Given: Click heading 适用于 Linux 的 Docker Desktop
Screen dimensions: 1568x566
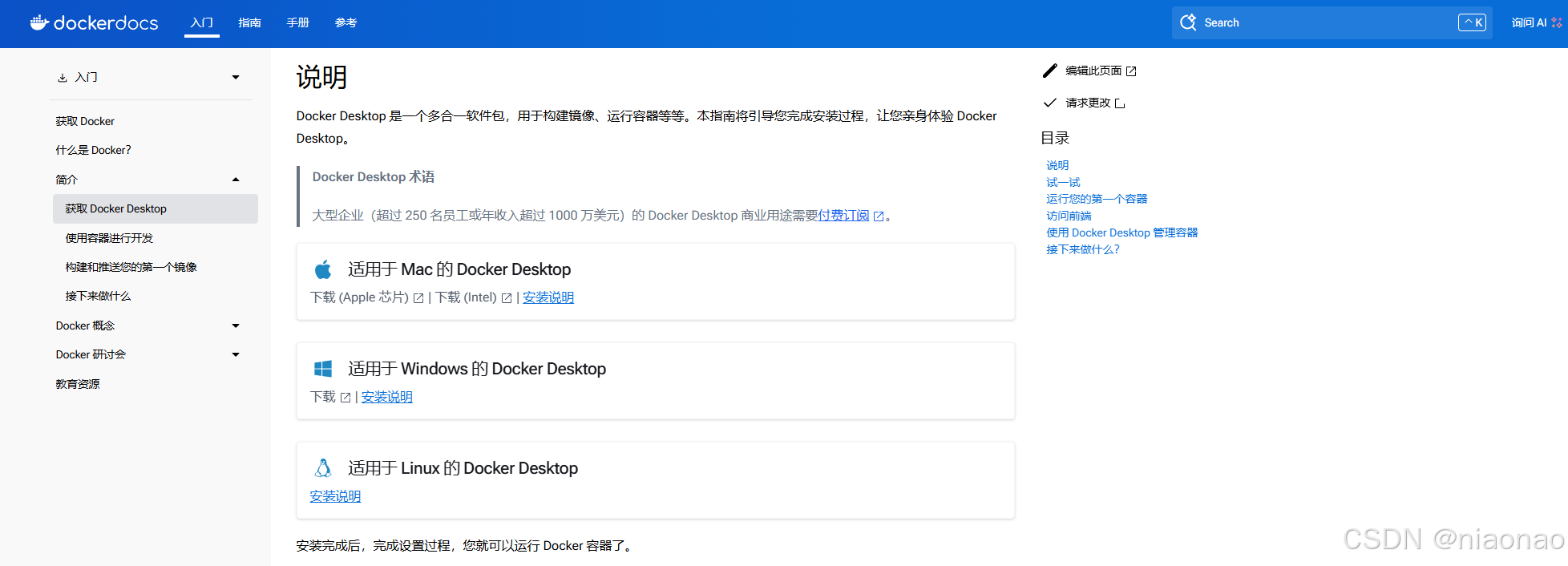Looking at the screenshot, I should tap(463, 468).
